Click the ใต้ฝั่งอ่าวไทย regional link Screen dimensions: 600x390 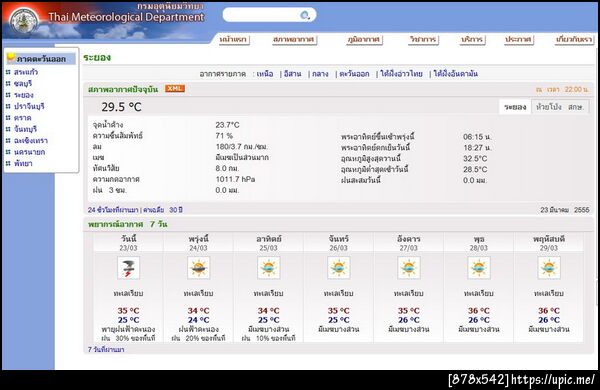tap(401, 74)
